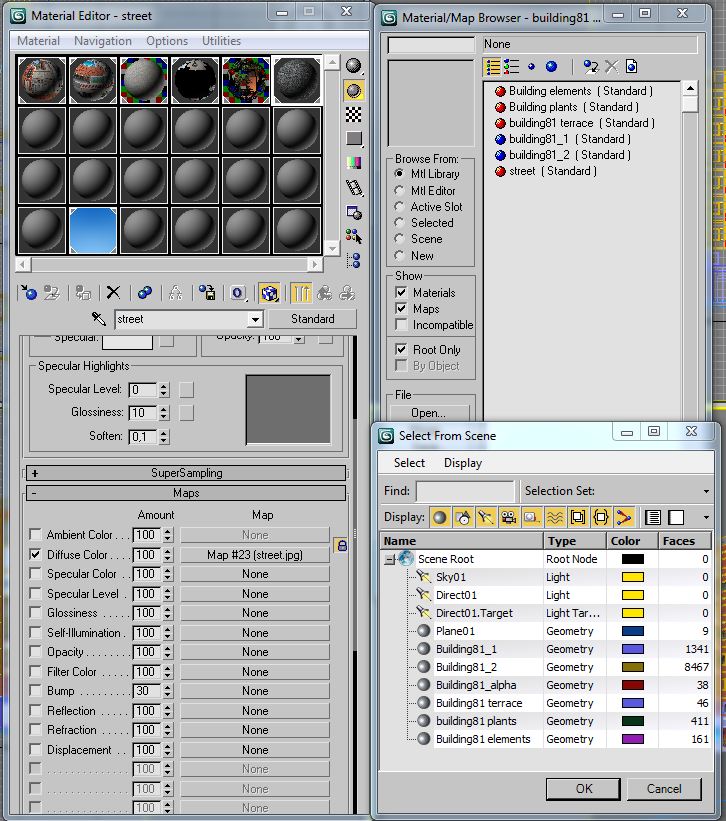Toggle the Display Space Warps filter icon

tap(554, 517)
